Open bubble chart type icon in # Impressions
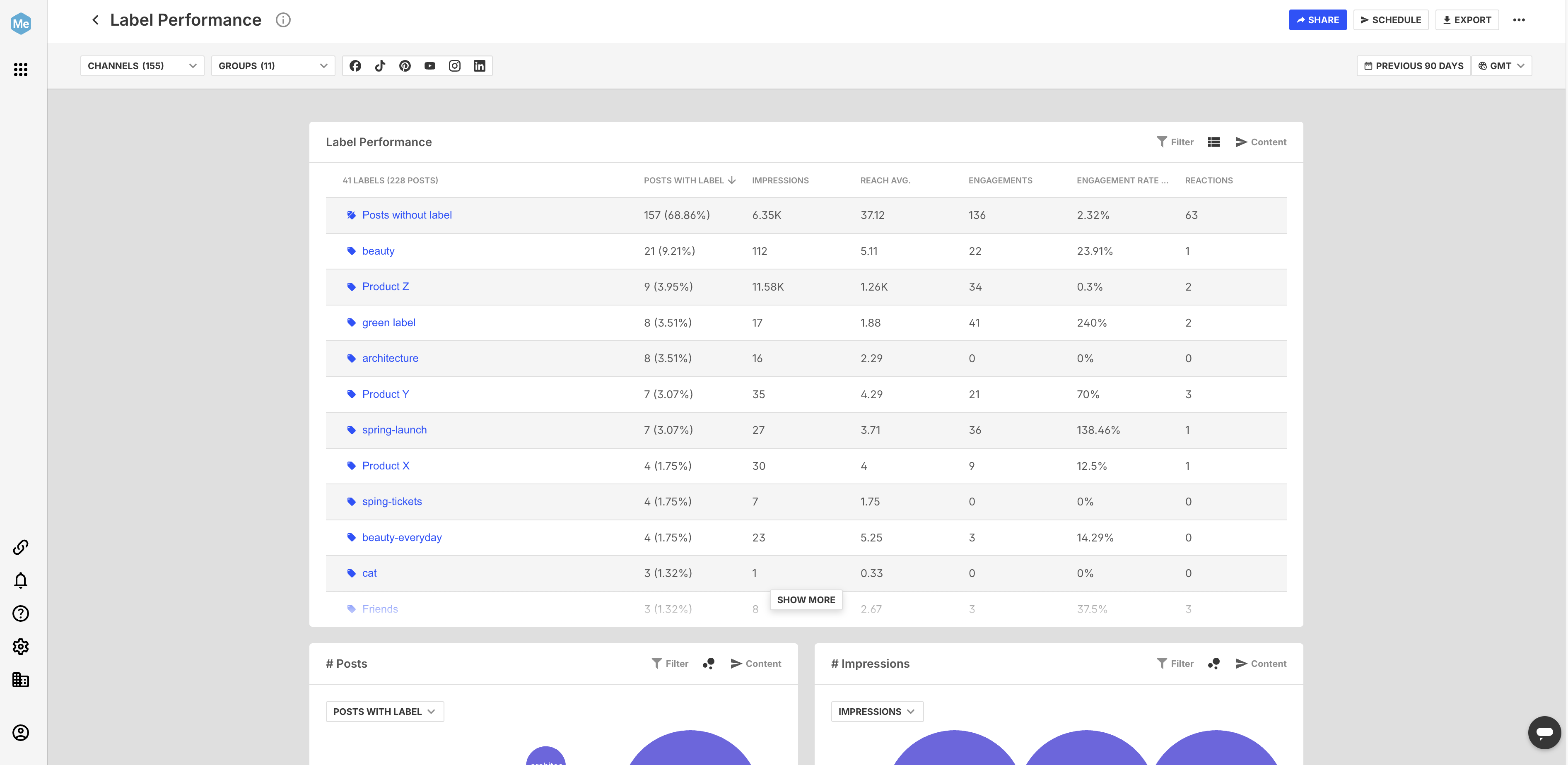Screen dimensions: 1568x765 tap(1214, 663)
